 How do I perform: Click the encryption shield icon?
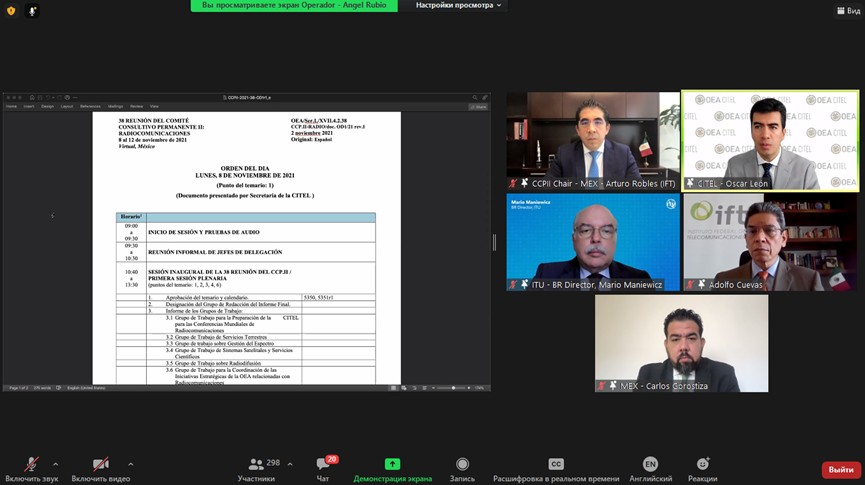[11, 10]
